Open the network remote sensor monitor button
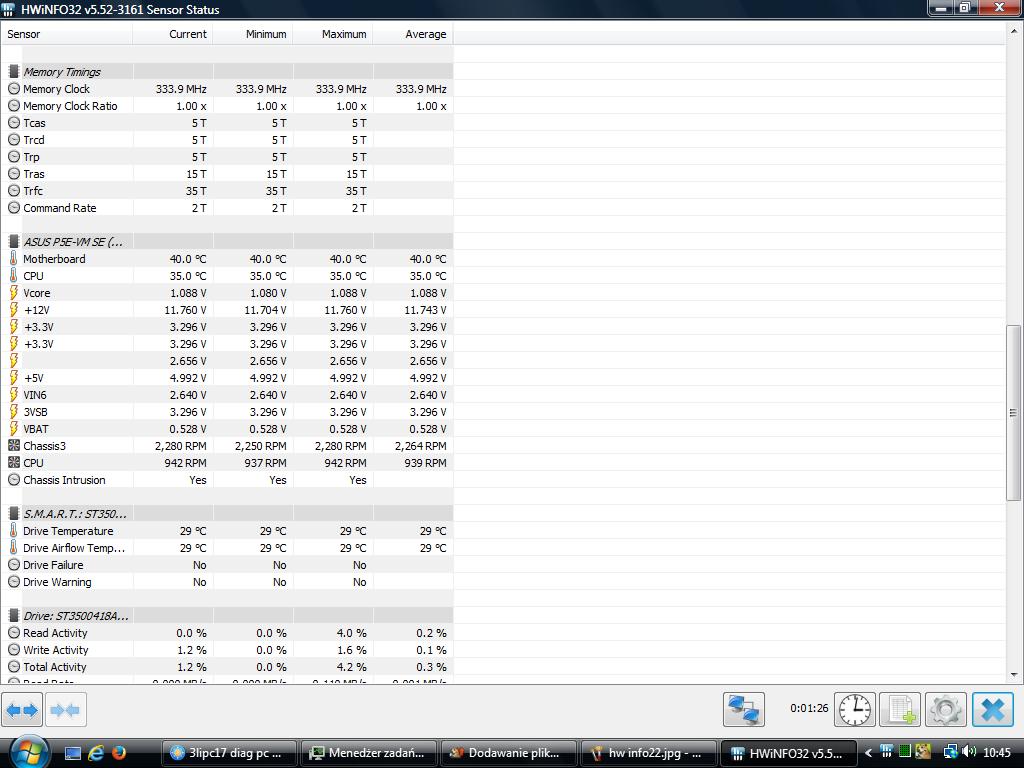Image resolution: width=1024 pixels, height=768 pixels. click(x=744, y=709)
